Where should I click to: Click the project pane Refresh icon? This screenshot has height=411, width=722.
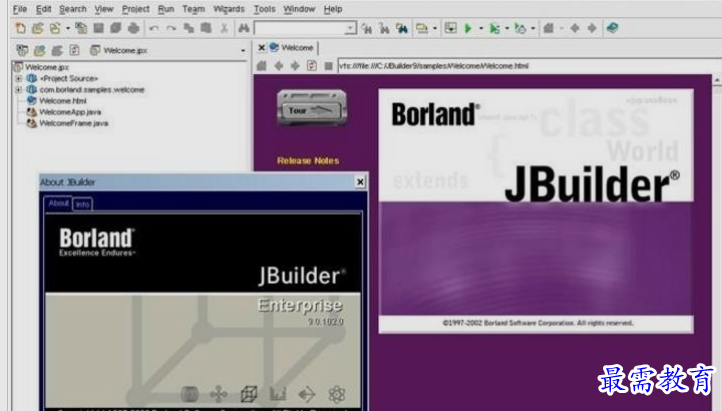point(75,50)
